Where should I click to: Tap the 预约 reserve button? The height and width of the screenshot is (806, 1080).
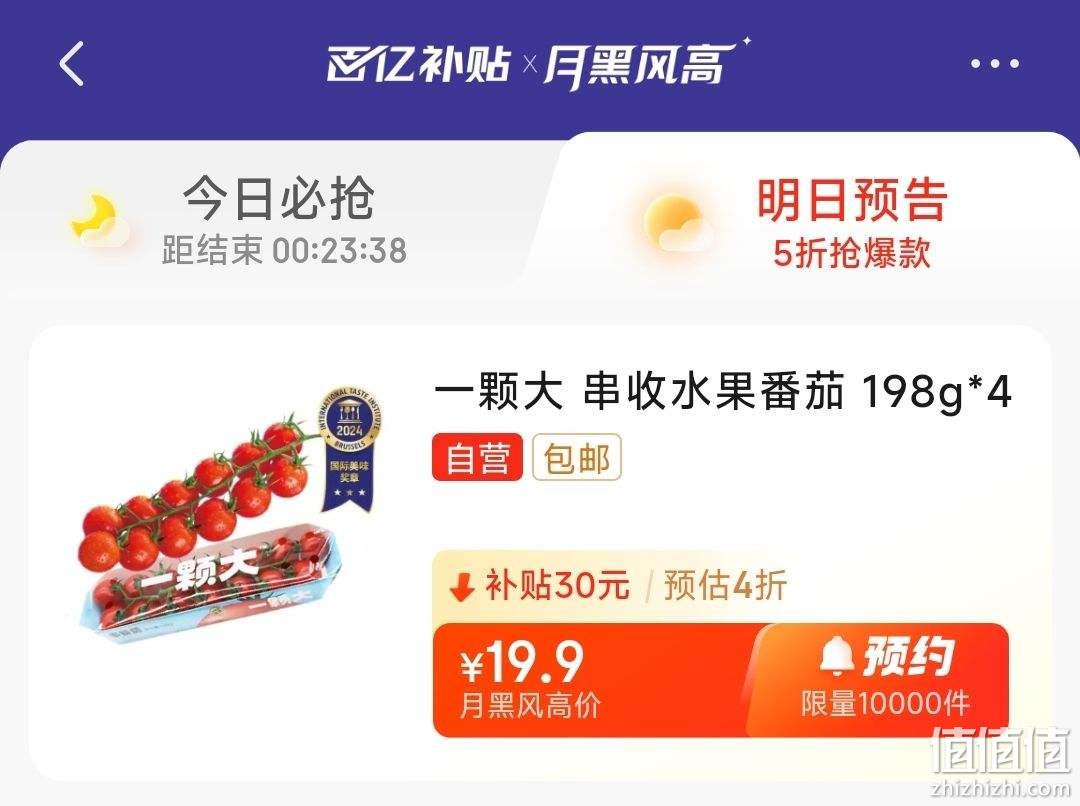point(884,679)
